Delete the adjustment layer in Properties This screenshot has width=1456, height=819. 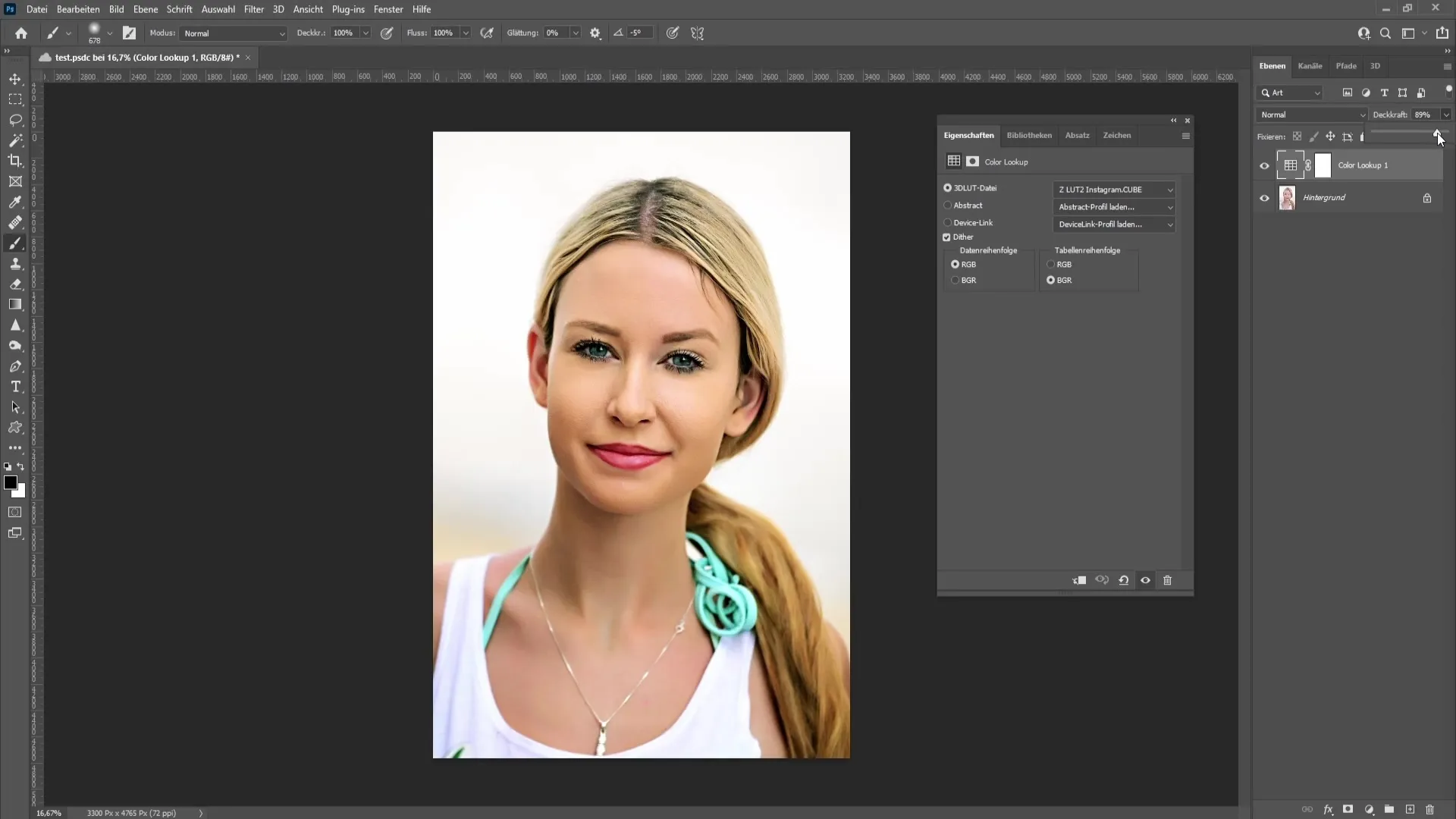(1168, 580)
